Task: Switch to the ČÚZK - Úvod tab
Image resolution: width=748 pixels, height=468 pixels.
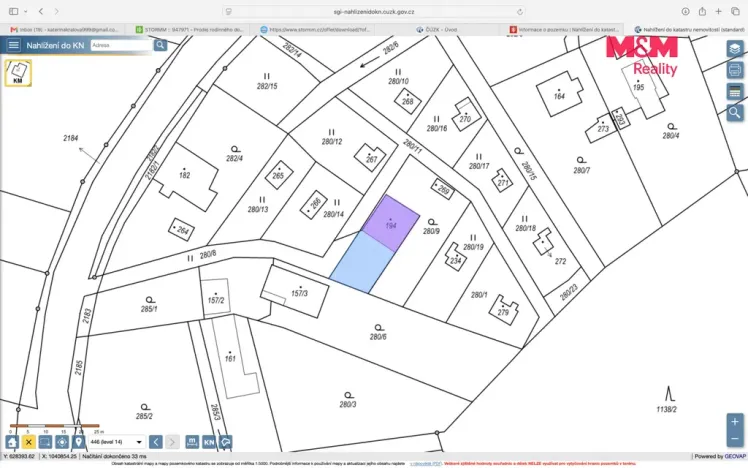Action: pos(436,30)
